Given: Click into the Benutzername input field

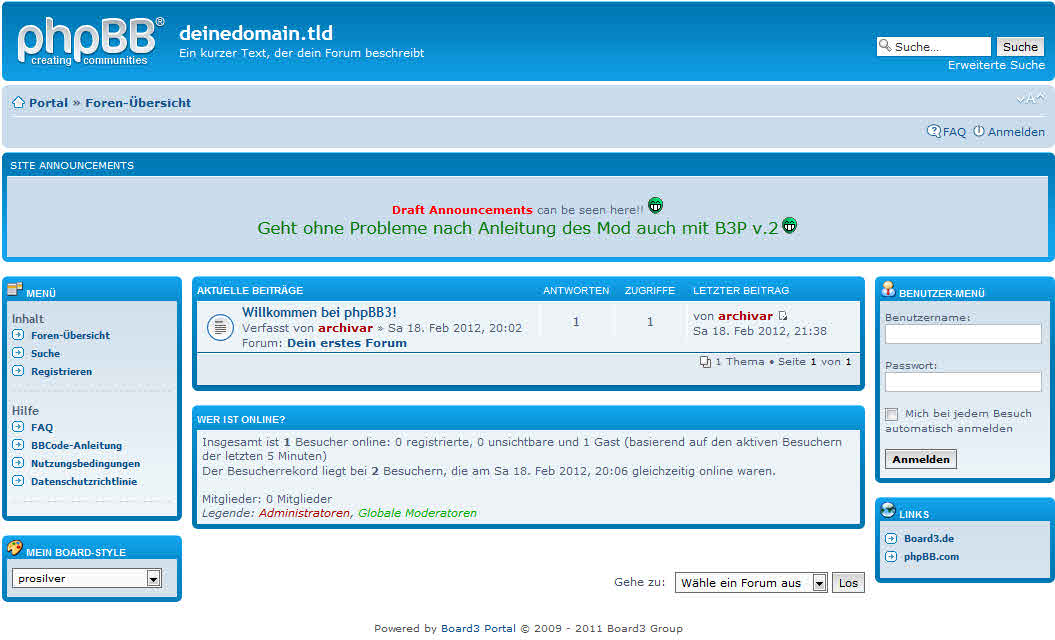Looking at the screenshot, I should (x=963, y=334).
